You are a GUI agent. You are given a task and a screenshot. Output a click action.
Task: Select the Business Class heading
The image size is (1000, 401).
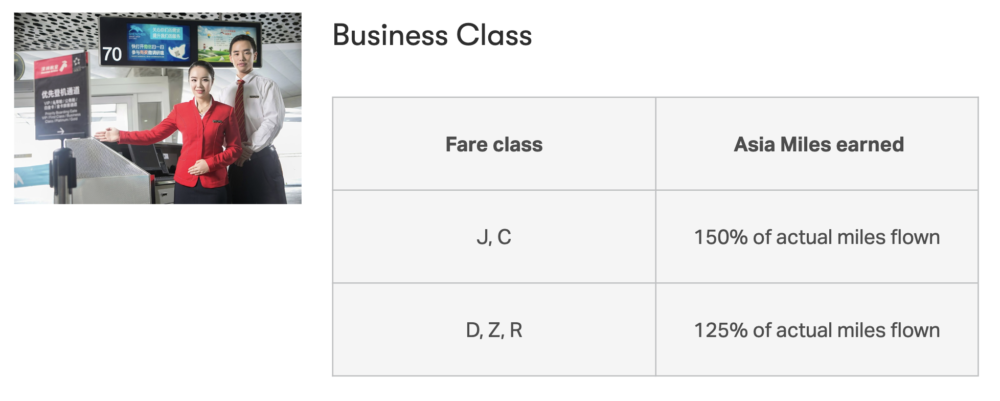(431, 35)
